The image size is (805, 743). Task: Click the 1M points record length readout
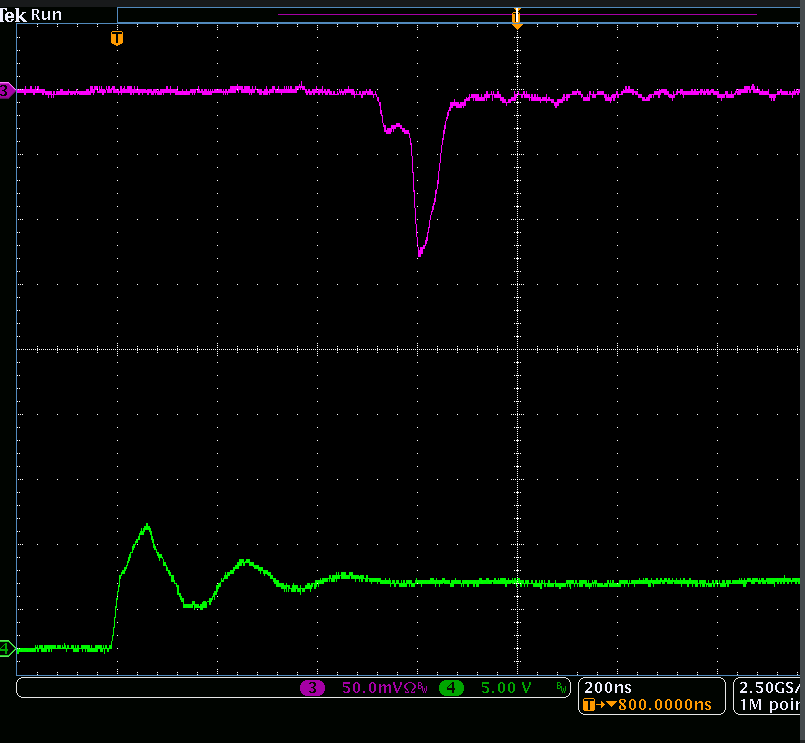(x=769, y=705)
